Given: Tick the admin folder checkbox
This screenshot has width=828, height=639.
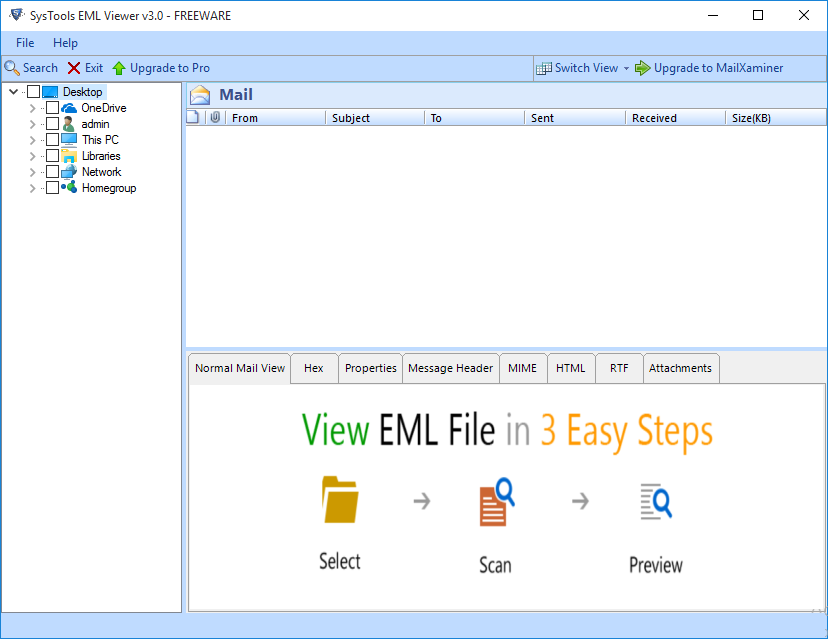Looking at the screenshot, I should [x=52, y=124].
